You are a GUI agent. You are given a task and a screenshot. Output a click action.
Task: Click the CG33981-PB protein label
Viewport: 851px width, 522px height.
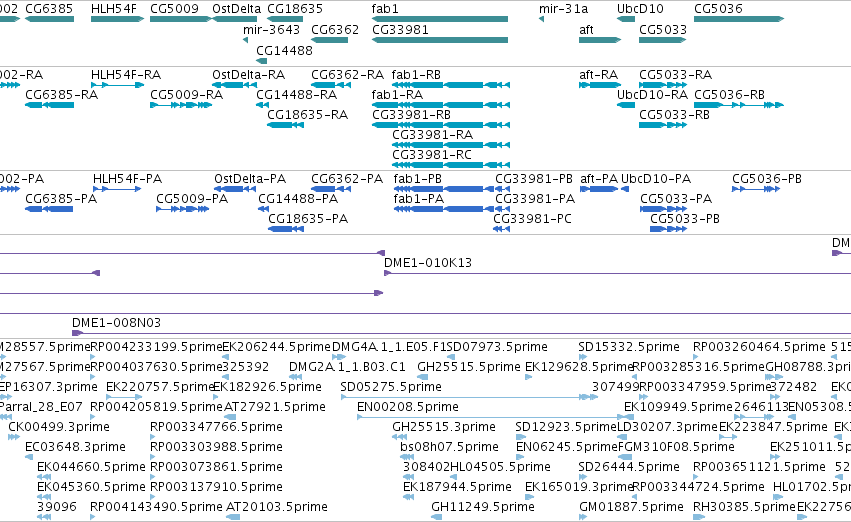534,179
